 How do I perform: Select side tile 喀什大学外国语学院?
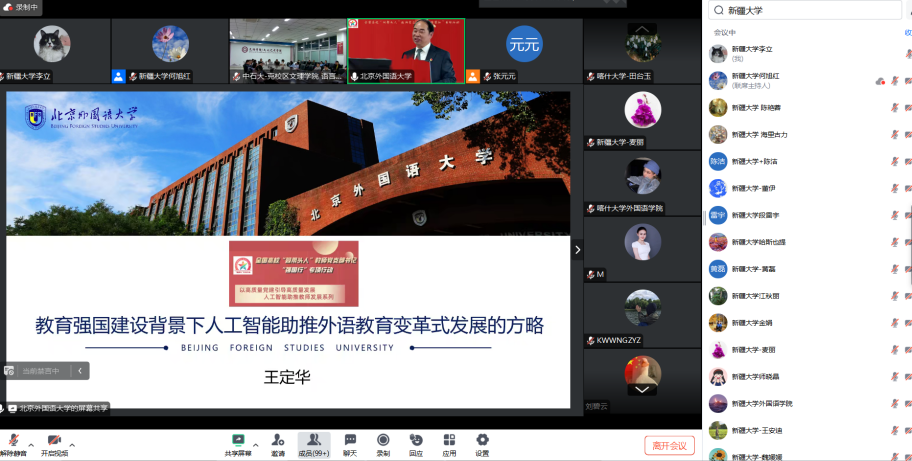coord(642,183)
